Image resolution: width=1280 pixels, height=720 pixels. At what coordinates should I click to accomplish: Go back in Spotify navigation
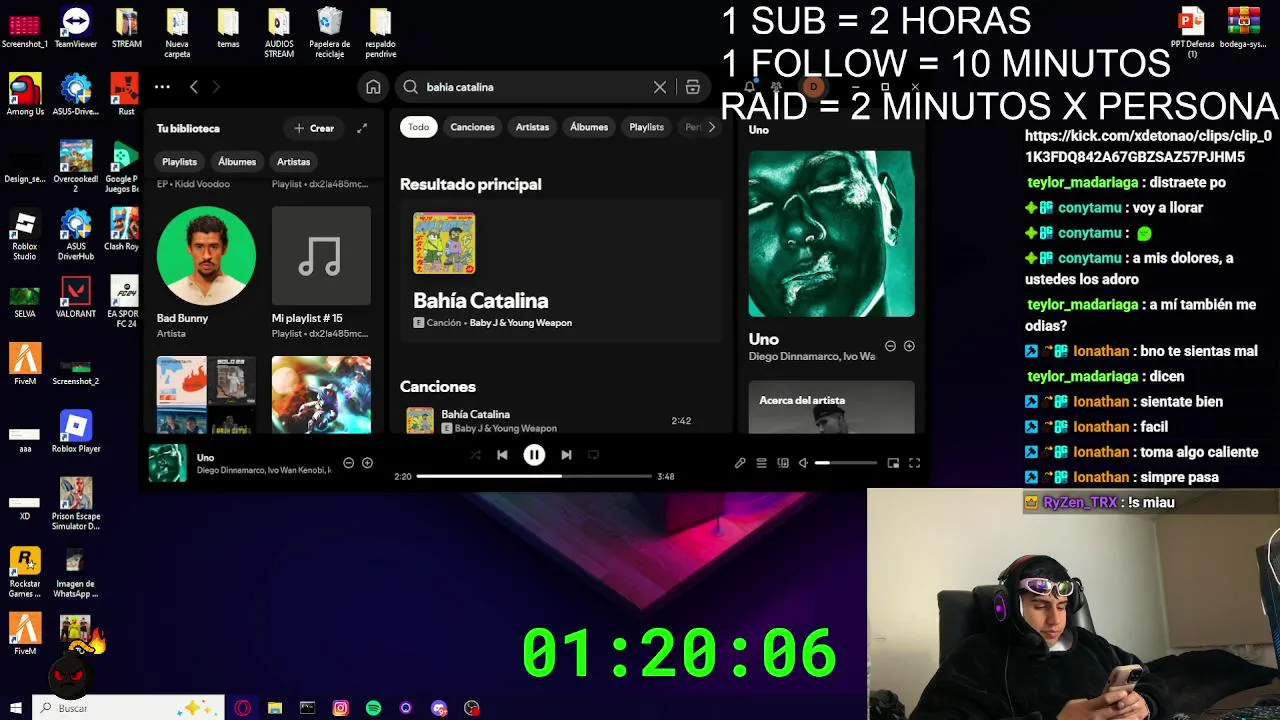click(194, 87)
